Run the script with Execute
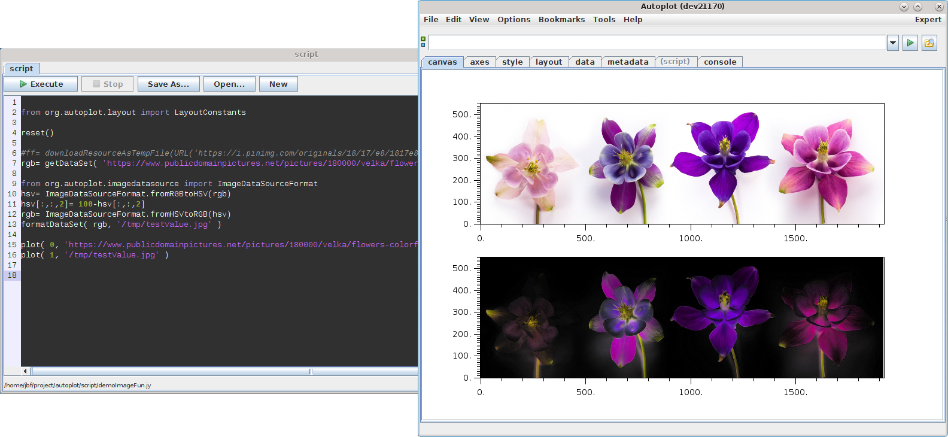The width and height of the screenshot is (948, 437). coord(40,85)
